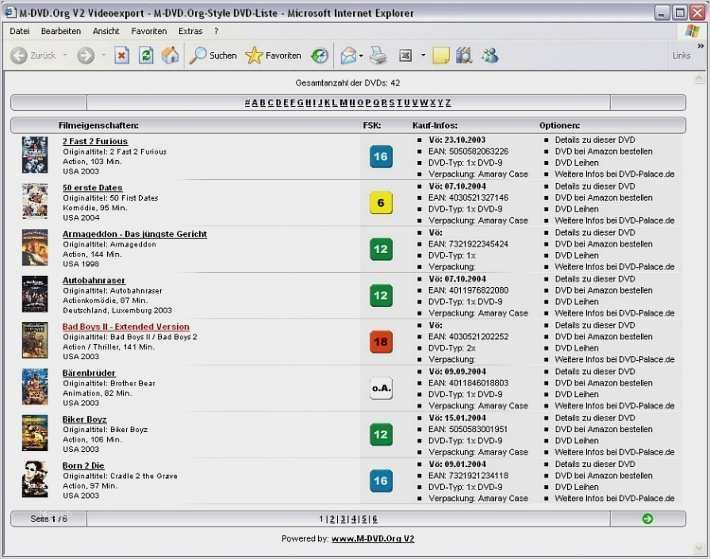Screen dimensions: 710x559
Task: Open the Media history globe icon
Action: [319, 56]
